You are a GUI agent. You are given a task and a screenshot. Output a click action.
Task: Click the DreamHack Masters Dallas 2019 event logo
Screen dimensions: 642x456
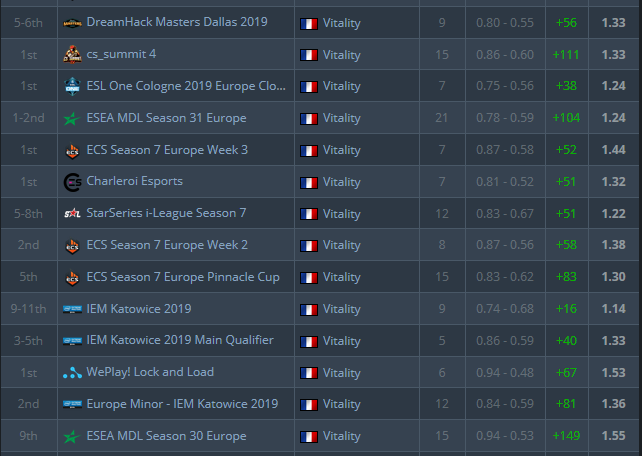point(72,22)
